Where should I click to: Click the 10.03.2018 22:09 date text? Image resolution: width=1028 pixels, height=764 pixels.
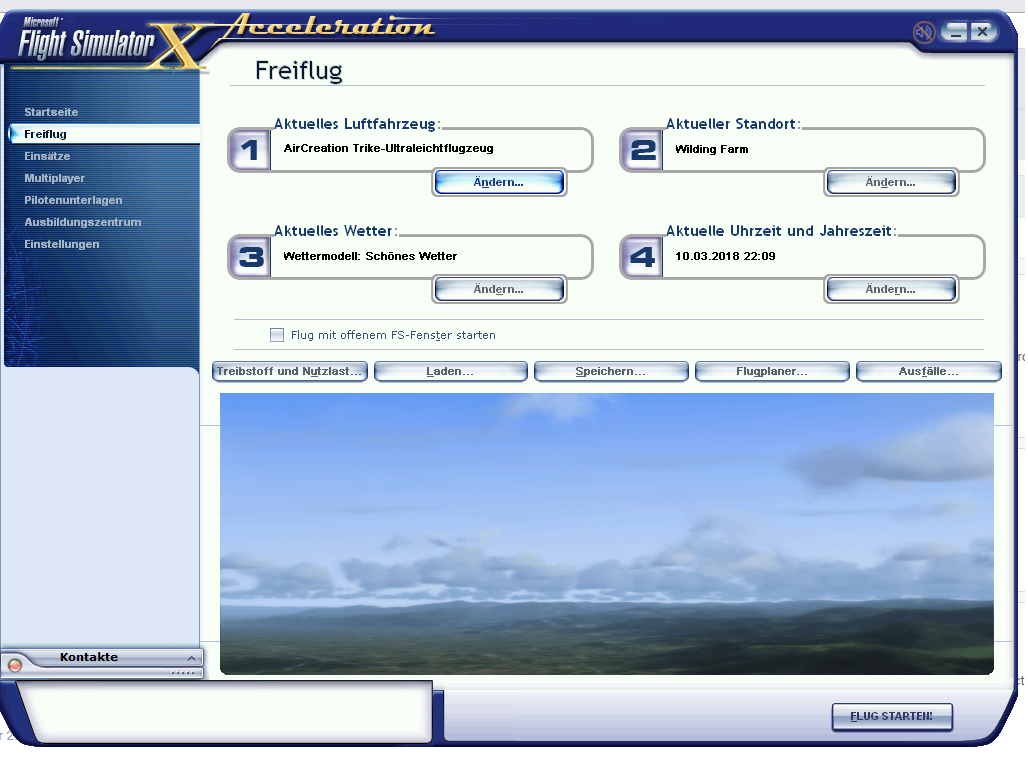tap(726, 256)
